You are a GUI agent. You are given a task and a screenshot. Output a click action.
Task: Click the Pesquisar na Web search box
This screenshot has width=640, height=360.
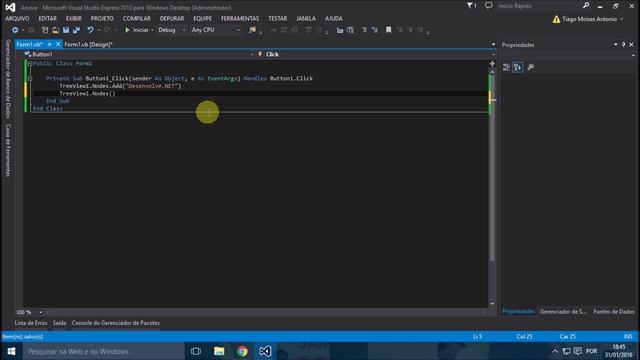click(103, 351)
